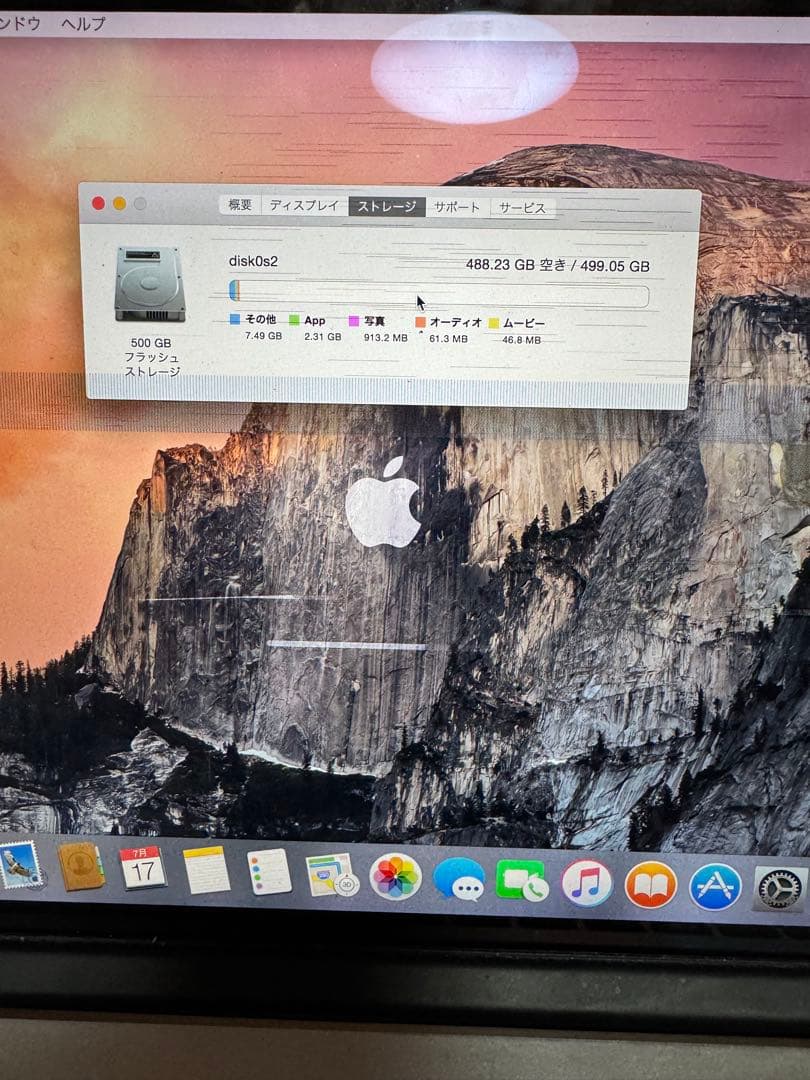
Task: Open the Notes app in Dock
Action: tap(206, 870)
